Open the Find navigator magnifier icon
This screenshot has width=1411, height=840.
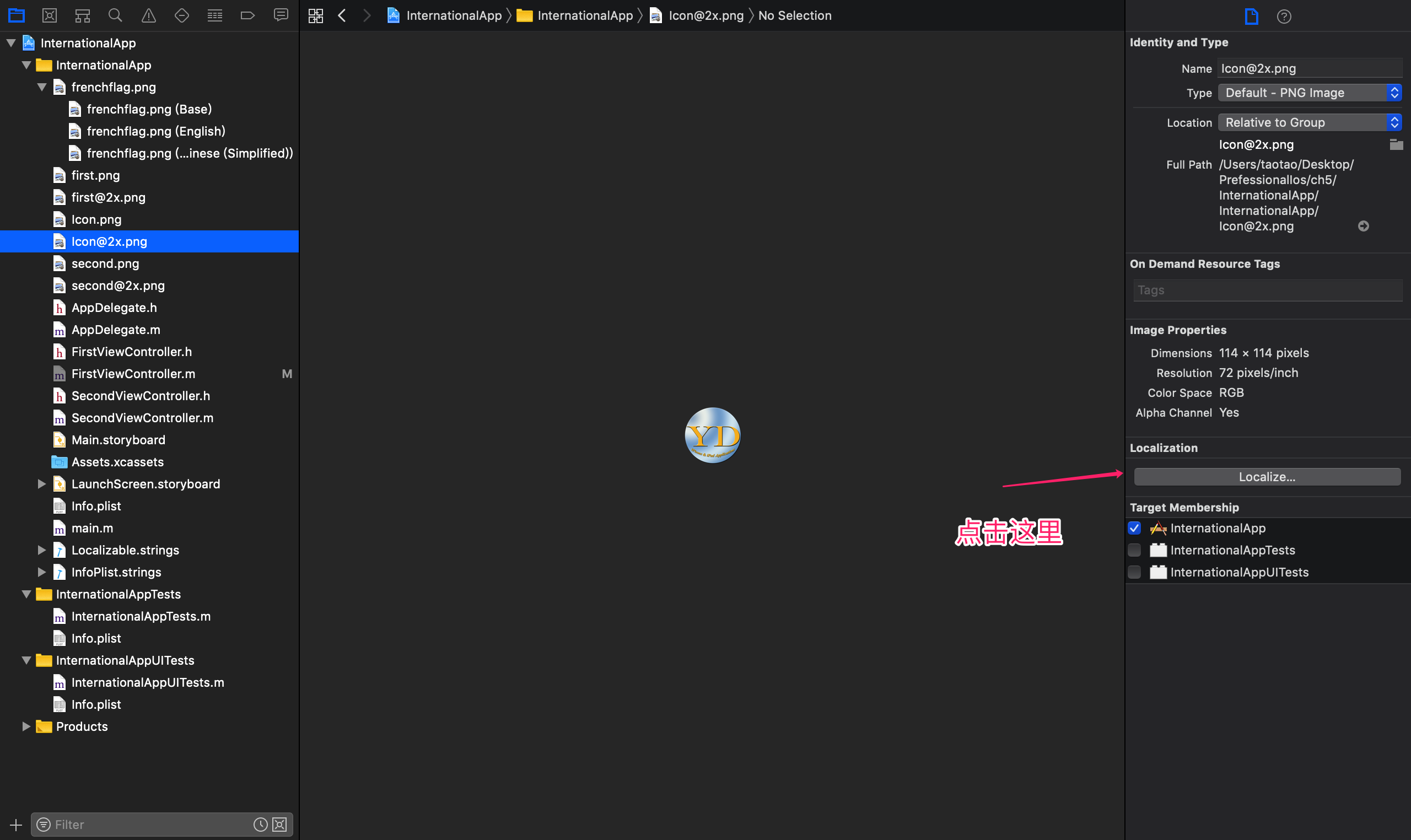(115, 15)
